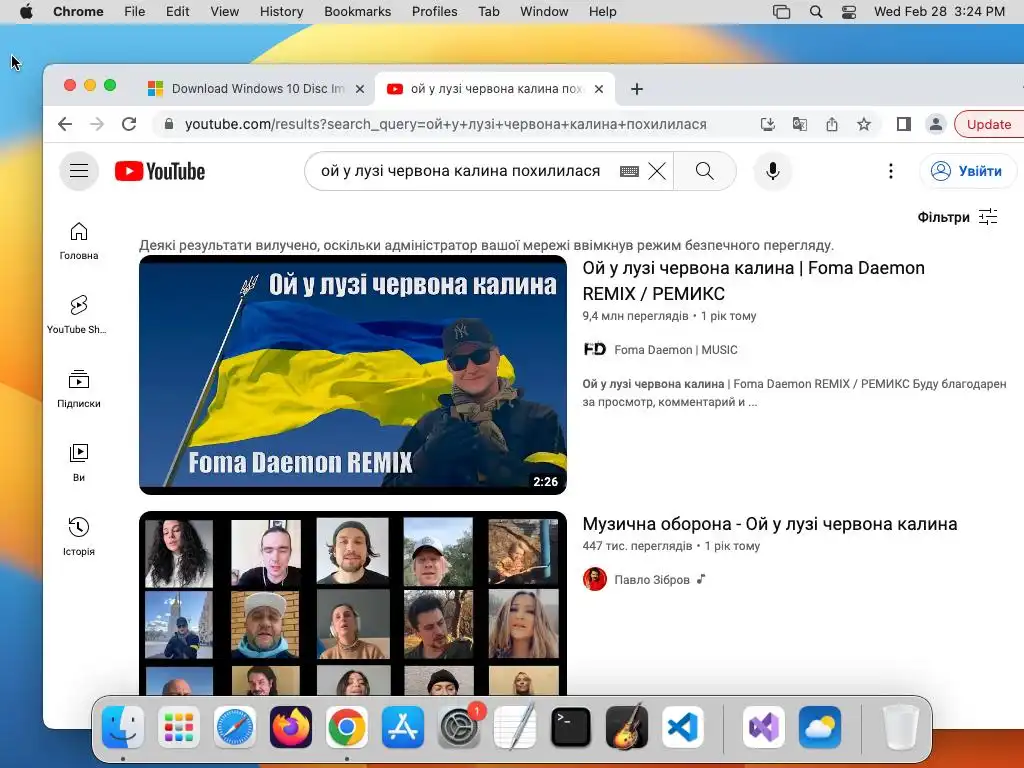This screenshot has height=768, width=1024.
Task: Open Історія history in the sidebar
Action: pos(78,537)
